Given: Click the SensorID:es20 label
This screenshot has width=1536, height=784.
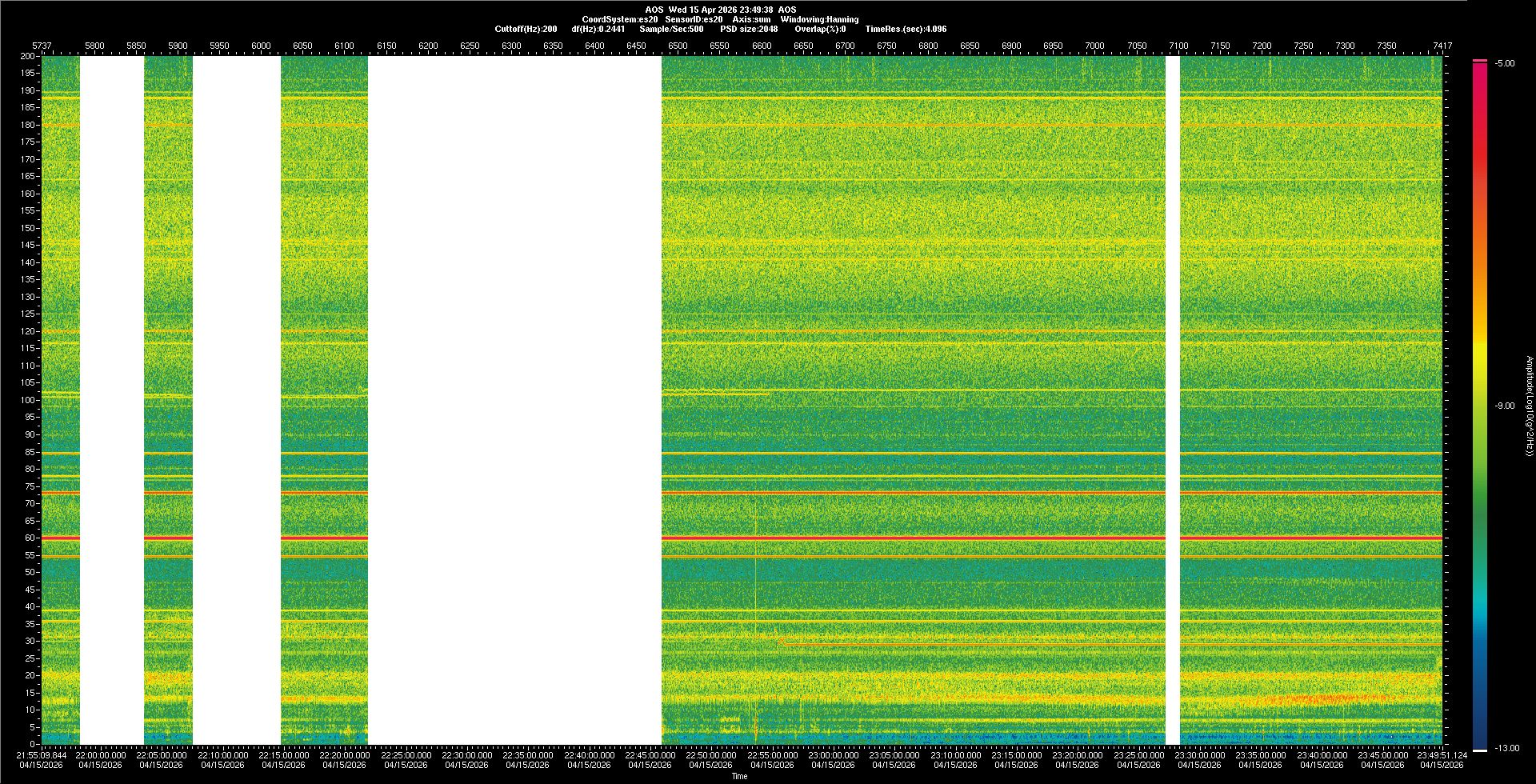Looking at the screenshot, I should [694, 19].
